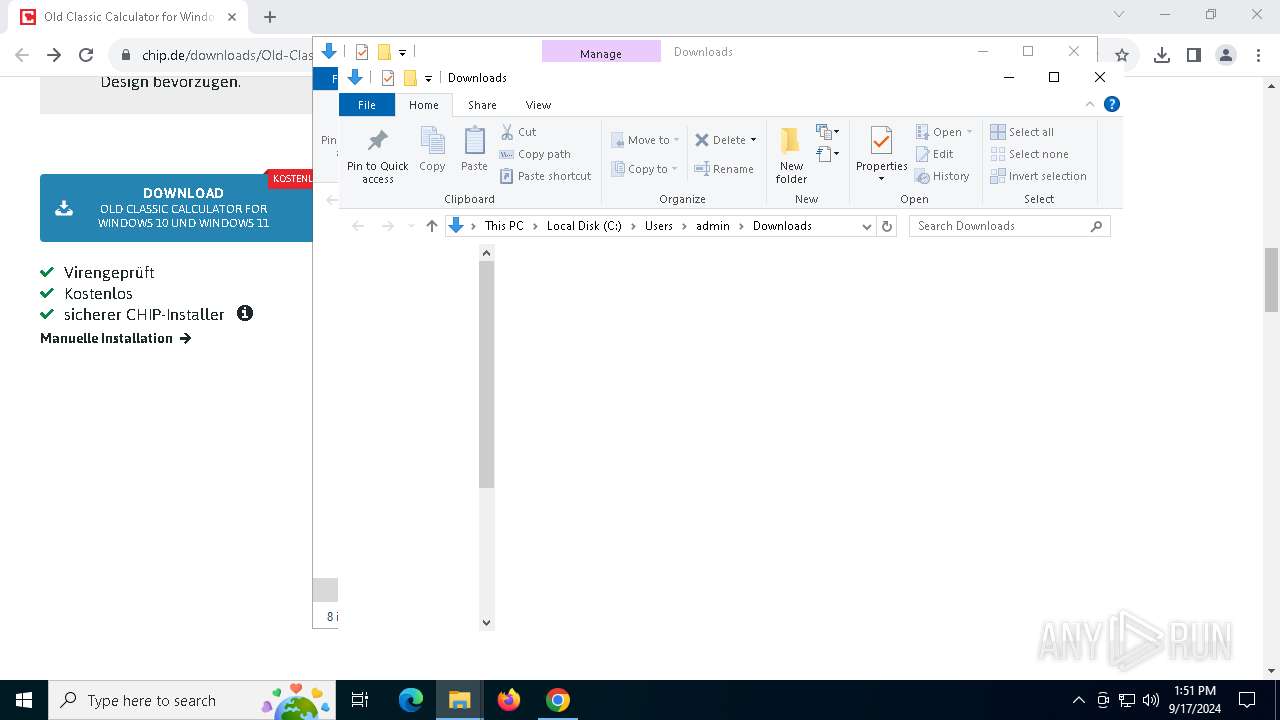Click New folder icon in rear Explorer title bar
The height and width of the screenshot is (720, 1280).
pos(384,52)
